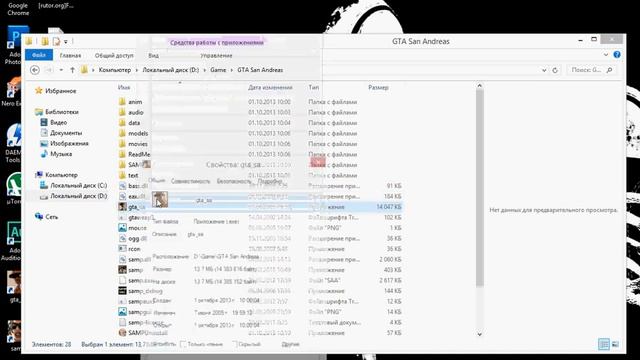Select Избранное in navigation pane

(56, 91)
